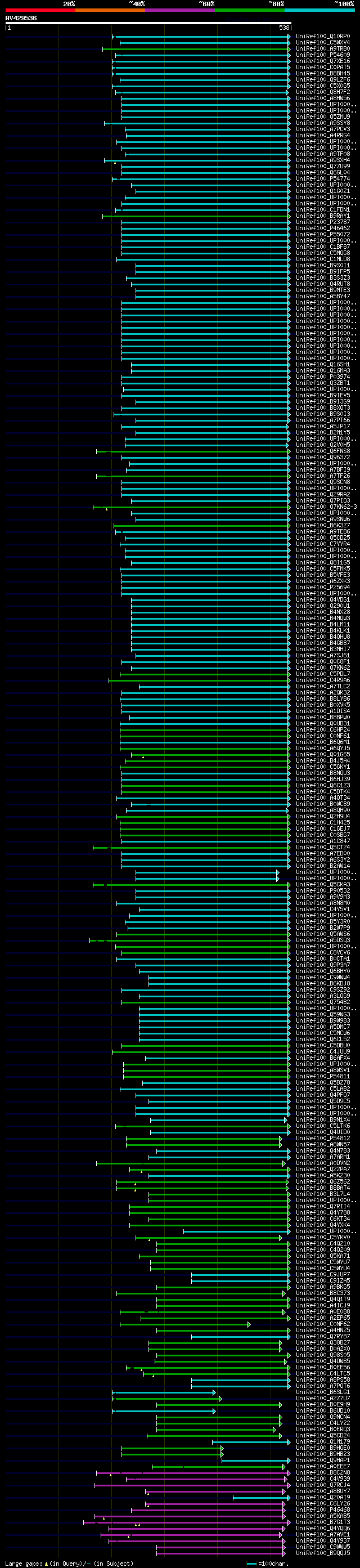Select hit UniRef100_C1H425

pyautogui.click(x=323, y=822)
